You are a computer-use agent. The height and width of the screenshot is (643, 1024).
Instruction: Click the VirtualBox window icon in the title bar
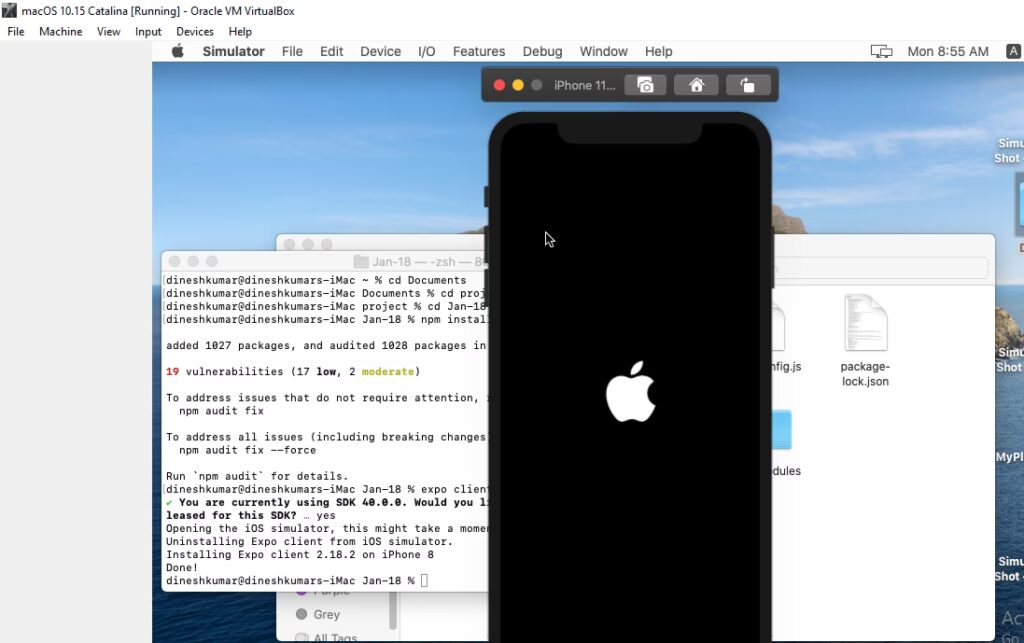click(9, 10)
